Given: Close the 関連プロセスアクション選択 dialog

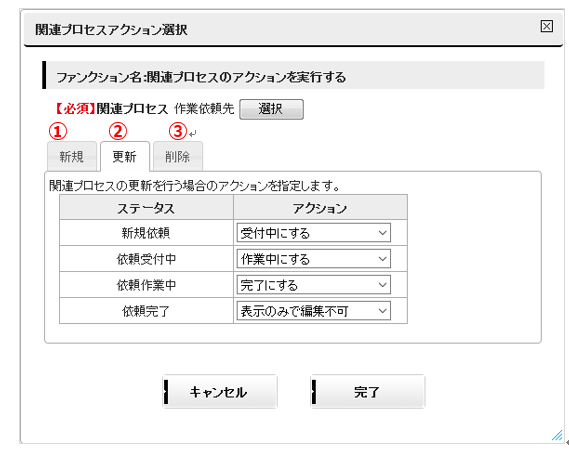Looking at the screenshot, I should click(x=547, y=26).
